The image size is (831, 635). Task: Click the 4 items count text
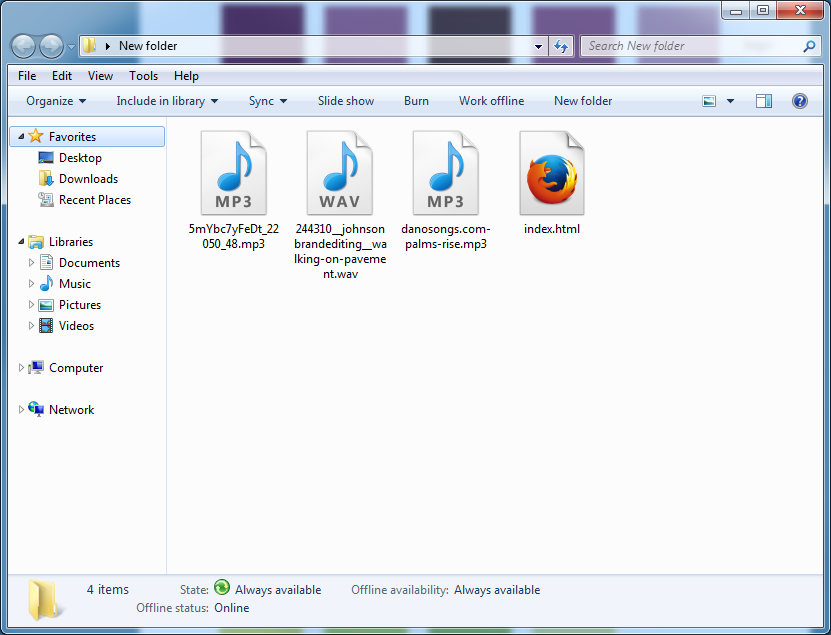[108, 589]
